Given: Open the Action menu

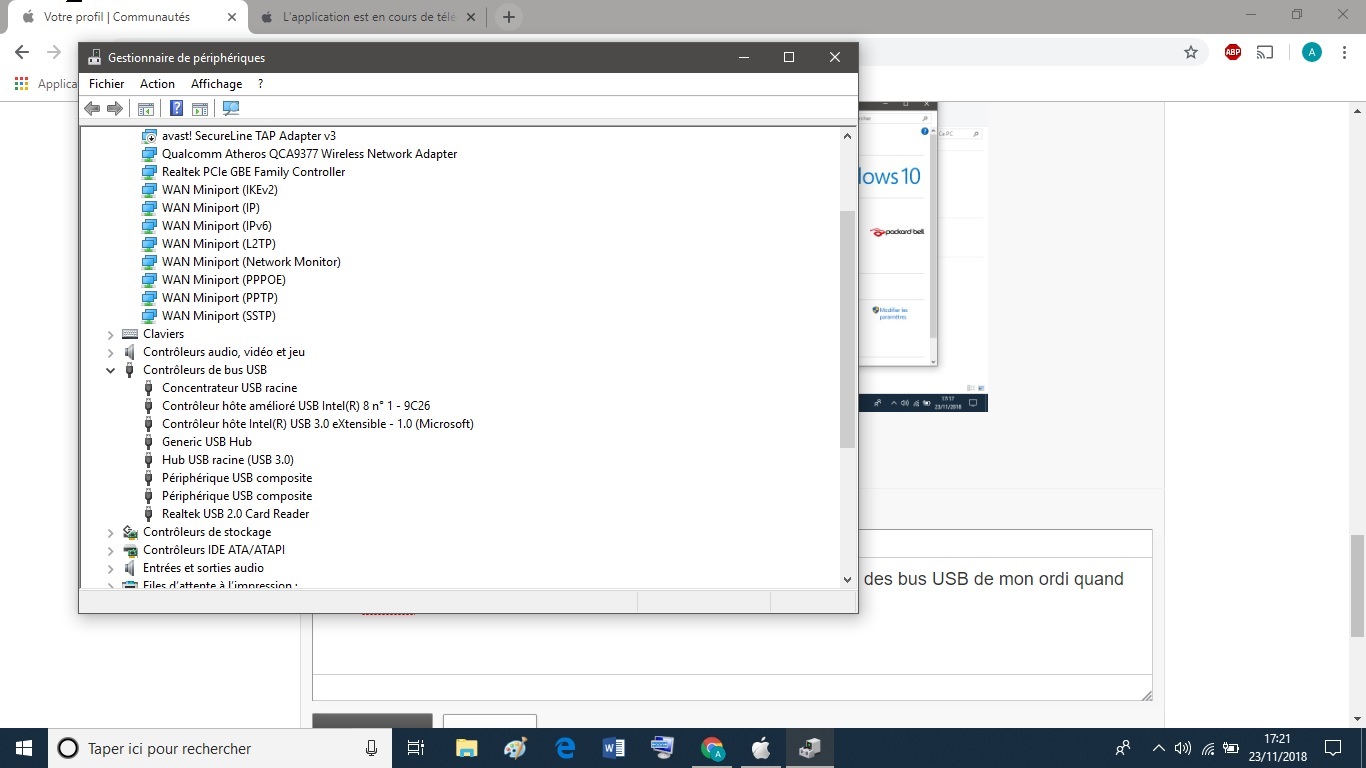Looking at the screenshot, I should point(157,84).
